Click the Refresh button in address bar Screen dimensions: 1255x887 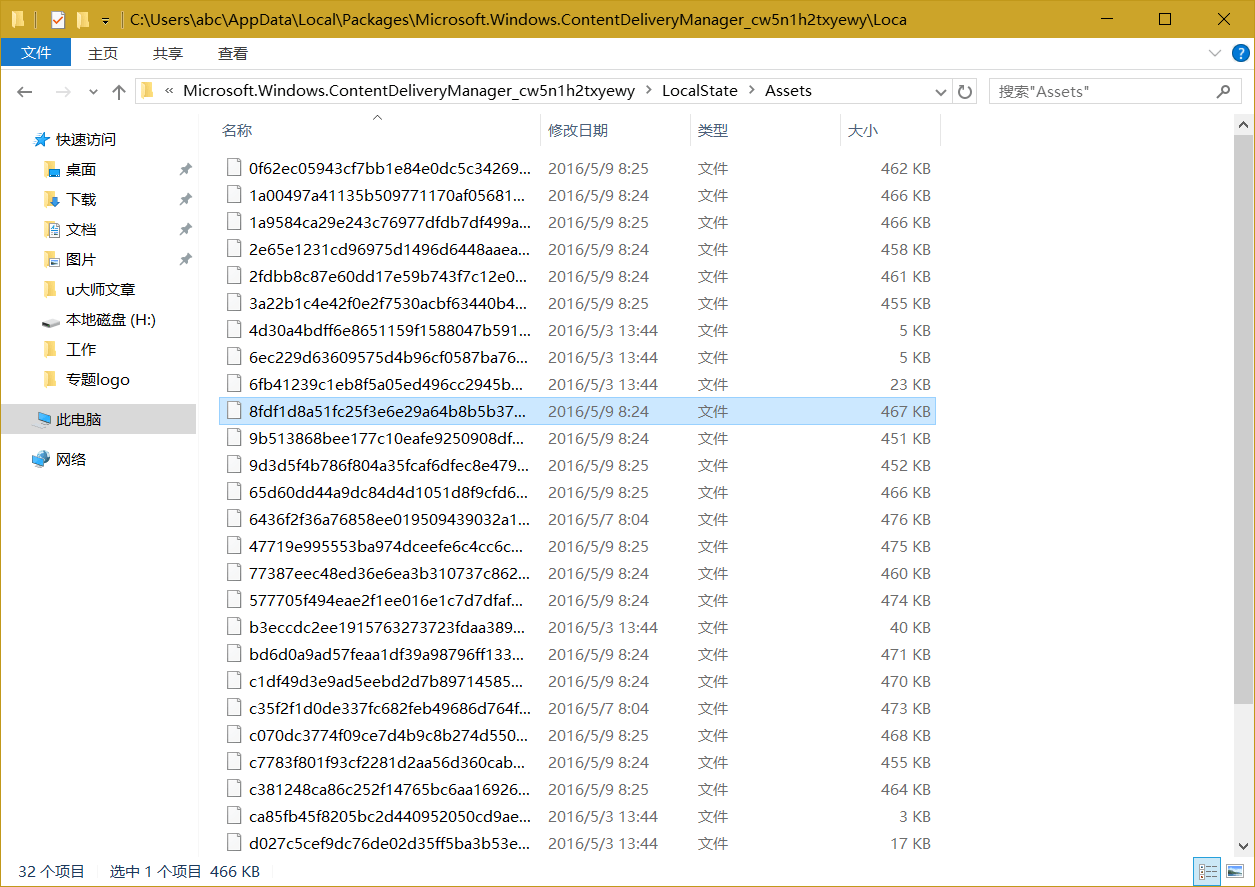click(x=965, y=91)
